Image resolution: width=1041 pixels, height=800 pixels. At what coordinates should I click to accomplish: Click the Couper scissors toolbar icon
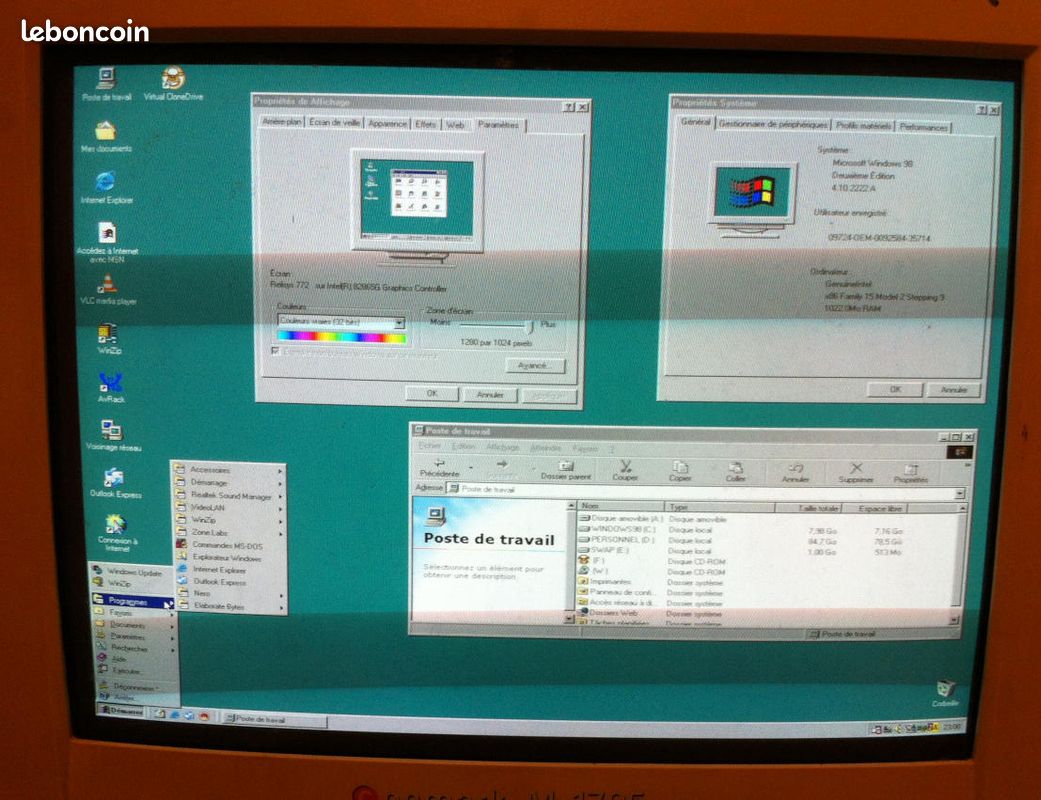coord(625,470)
